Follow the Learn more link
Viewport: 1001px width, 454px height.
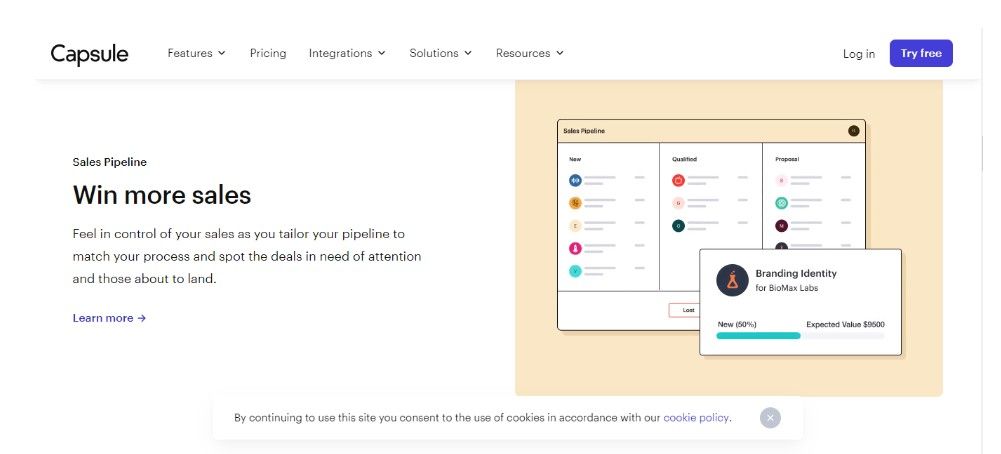pyautogui.click(x=109, y=318)
